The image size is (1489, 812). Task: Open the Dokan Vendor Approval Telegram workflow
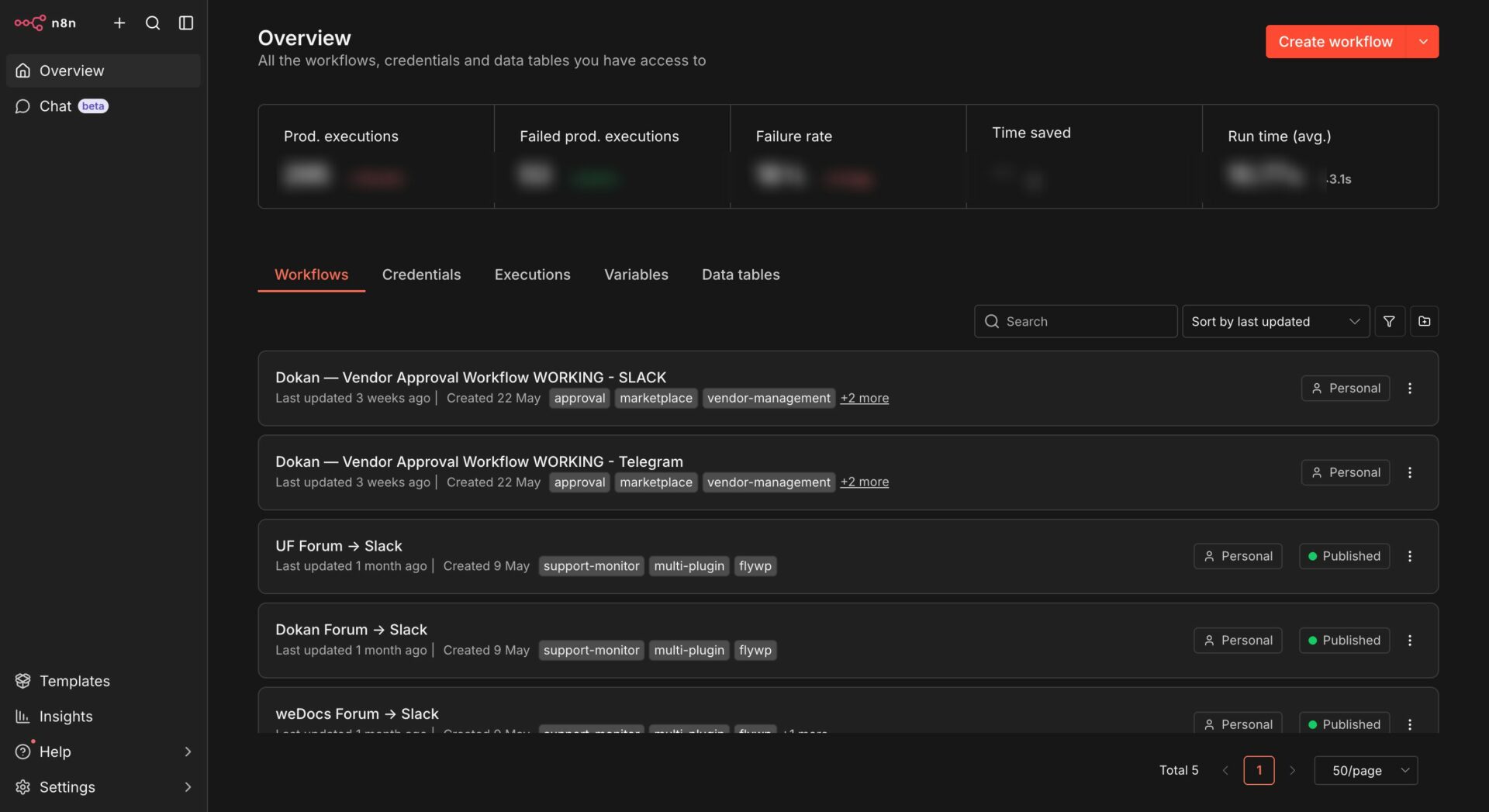point(848,472)
